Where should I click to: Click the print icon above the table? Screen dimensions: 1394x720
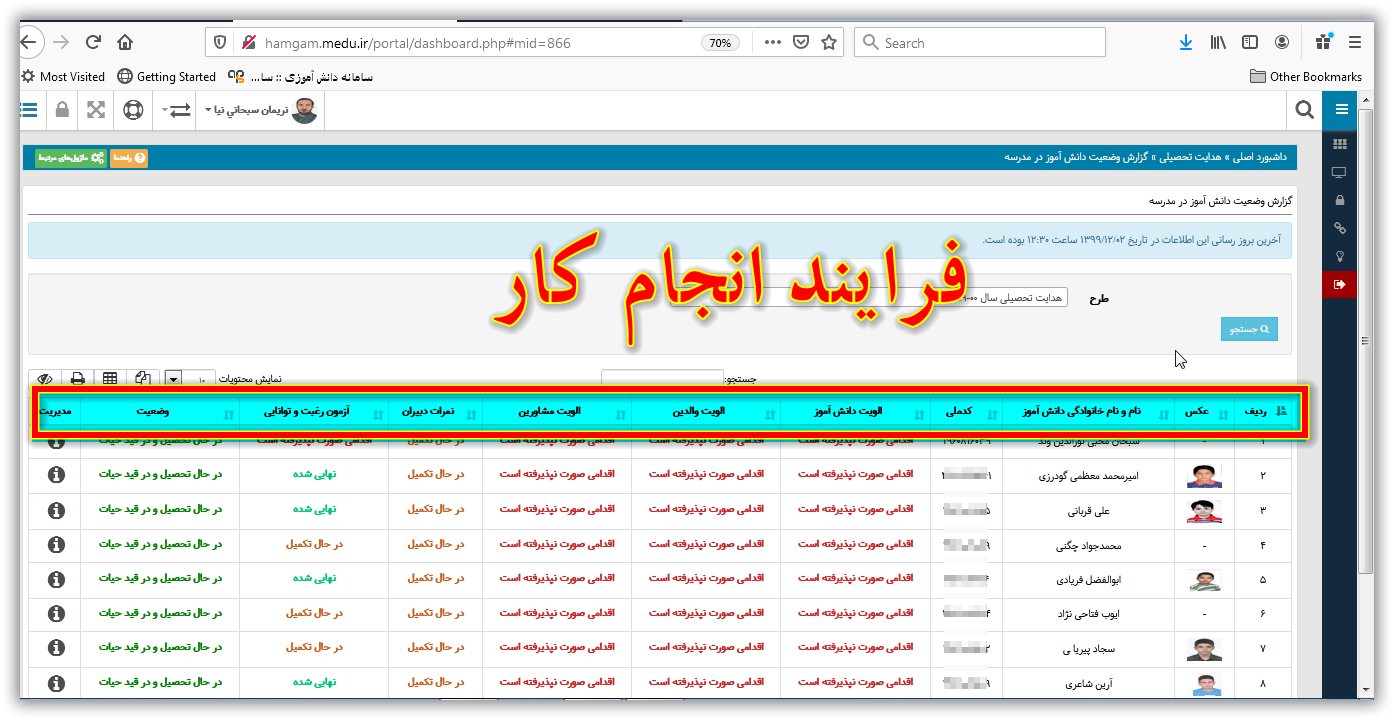point(77,379)
